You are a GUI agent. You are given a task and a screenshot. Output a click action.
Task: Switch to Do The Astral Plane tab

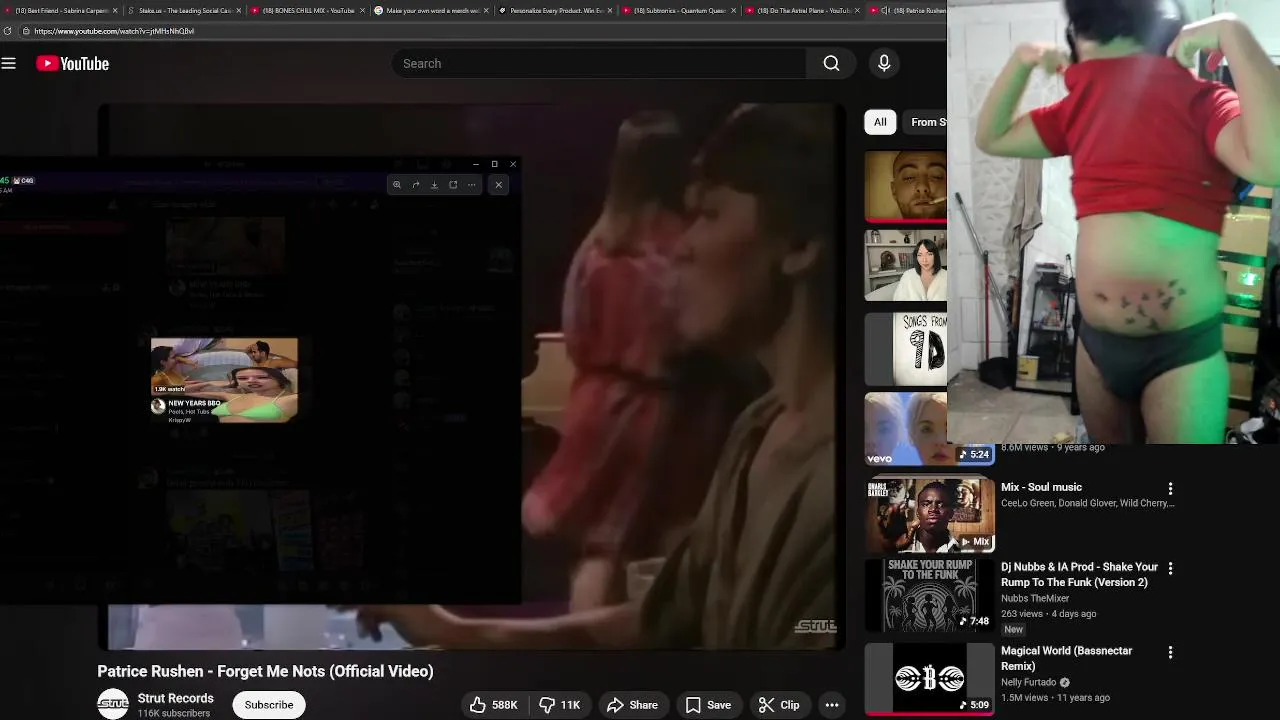(803, 10)
